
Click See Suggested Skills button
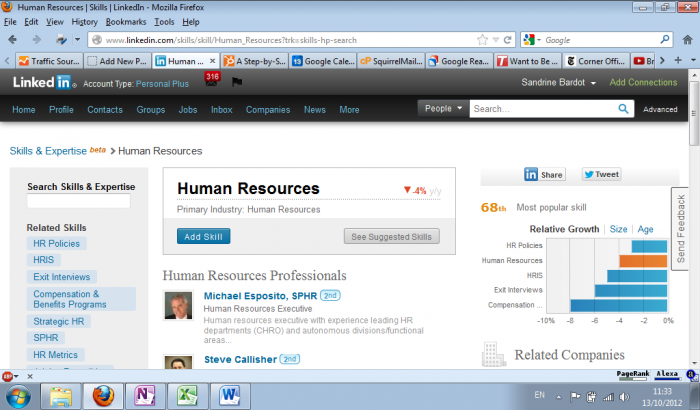point(392,237)
